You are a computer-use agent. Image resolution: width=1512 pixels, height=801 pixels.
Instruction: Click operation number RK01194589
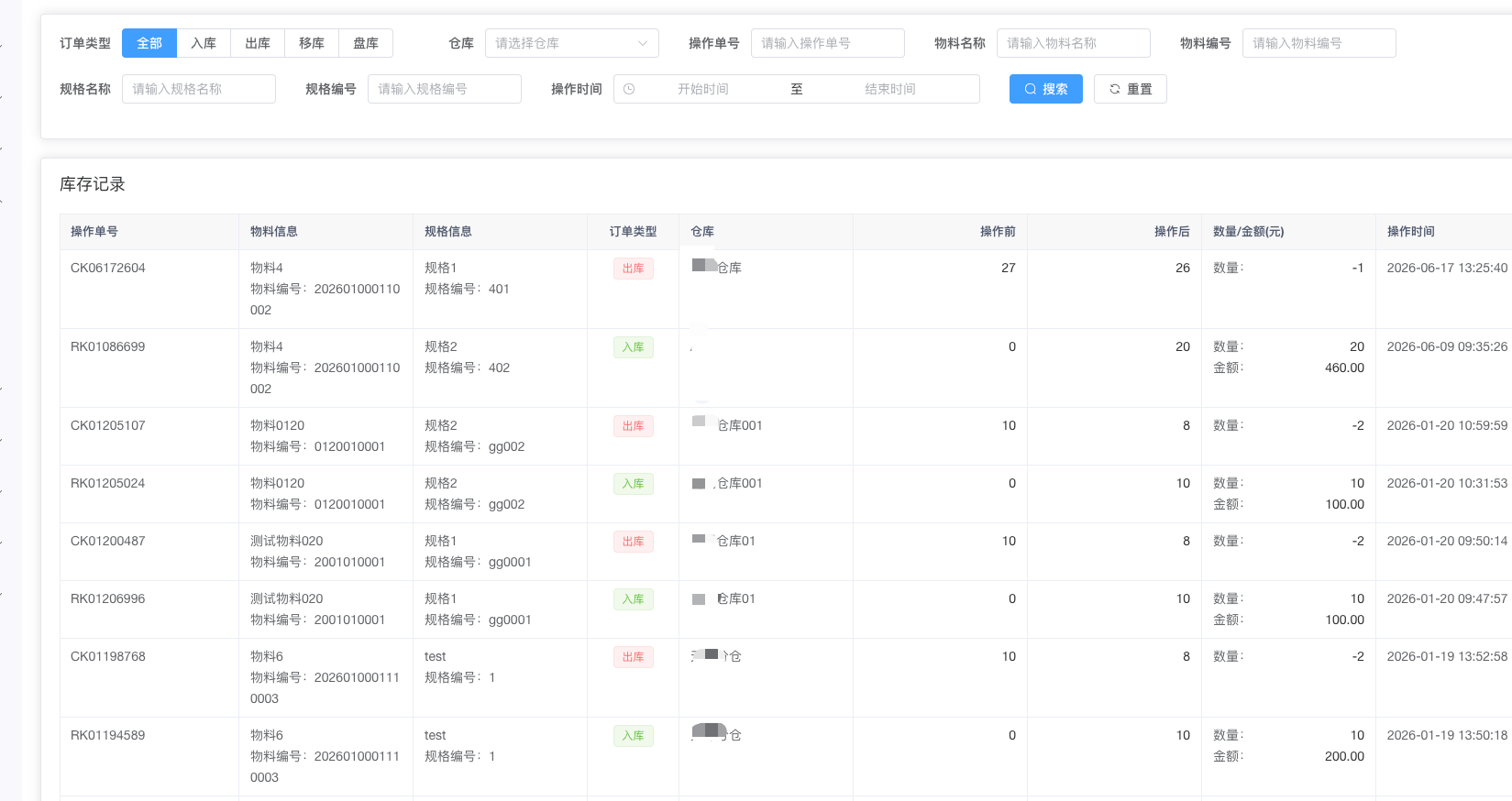click(108, 735)
